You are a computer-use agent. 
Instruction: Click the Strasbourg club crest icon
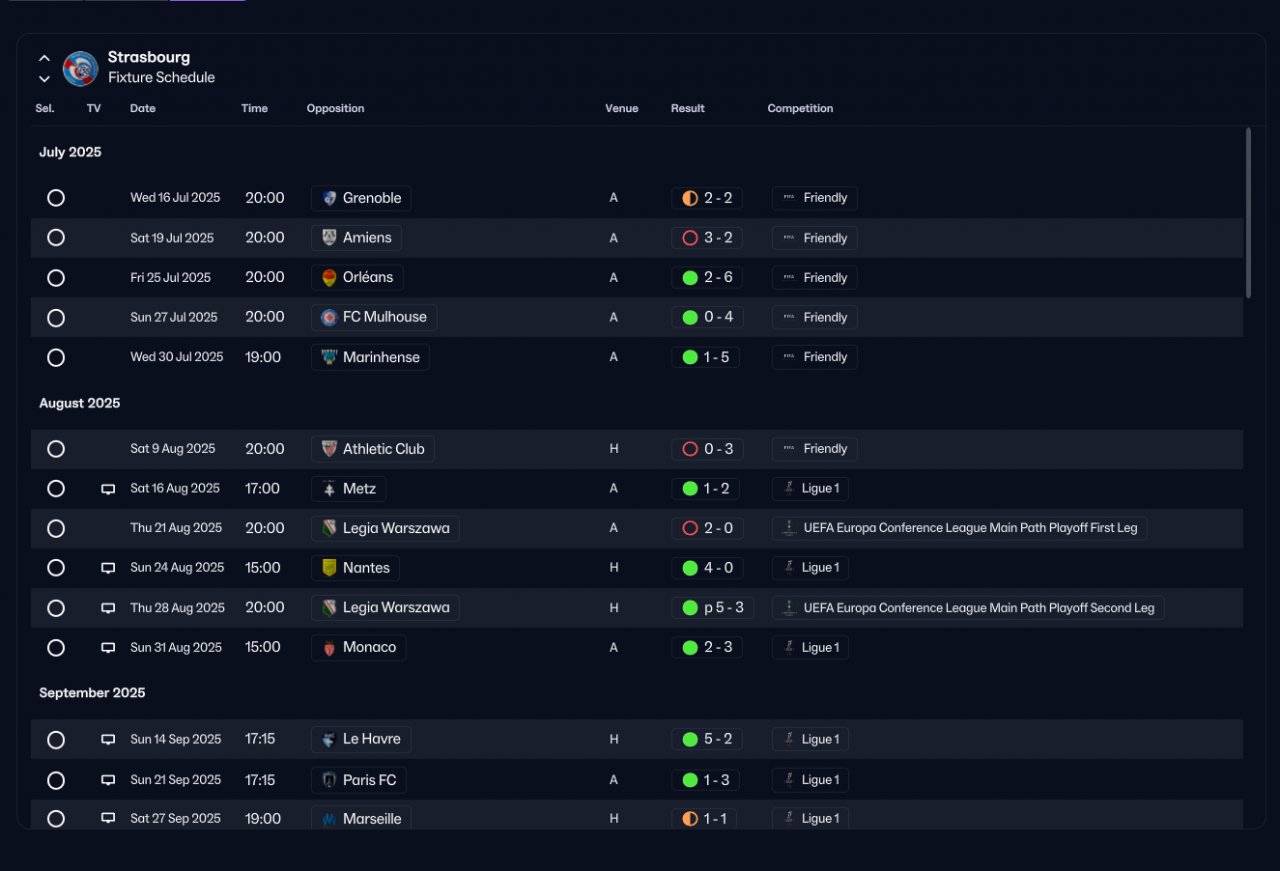[x=81, y=68]
